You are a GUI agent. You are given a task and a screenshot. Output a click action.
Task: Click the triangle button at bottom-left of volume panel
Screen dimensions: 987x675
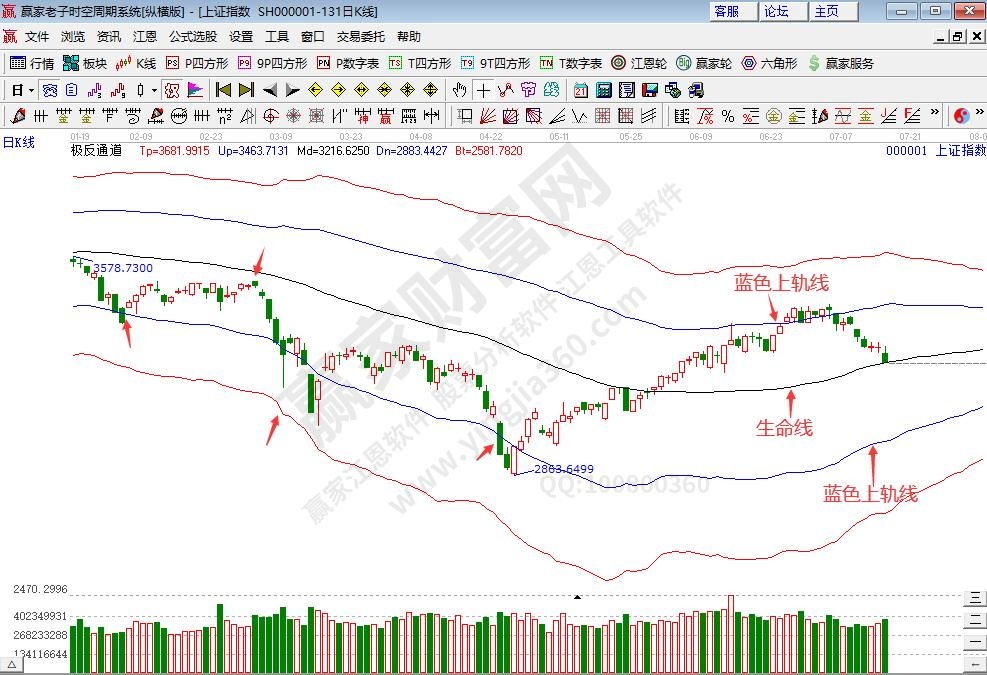point(14,664)
